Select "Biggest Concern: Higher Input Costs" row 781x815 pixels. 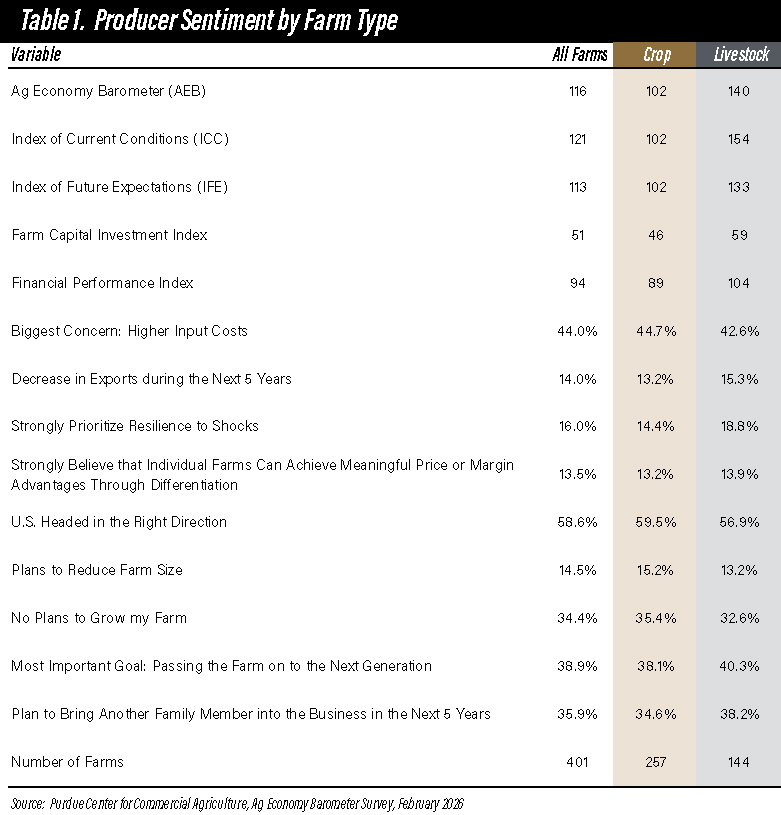pyautogui.click(x=129, y=331)
